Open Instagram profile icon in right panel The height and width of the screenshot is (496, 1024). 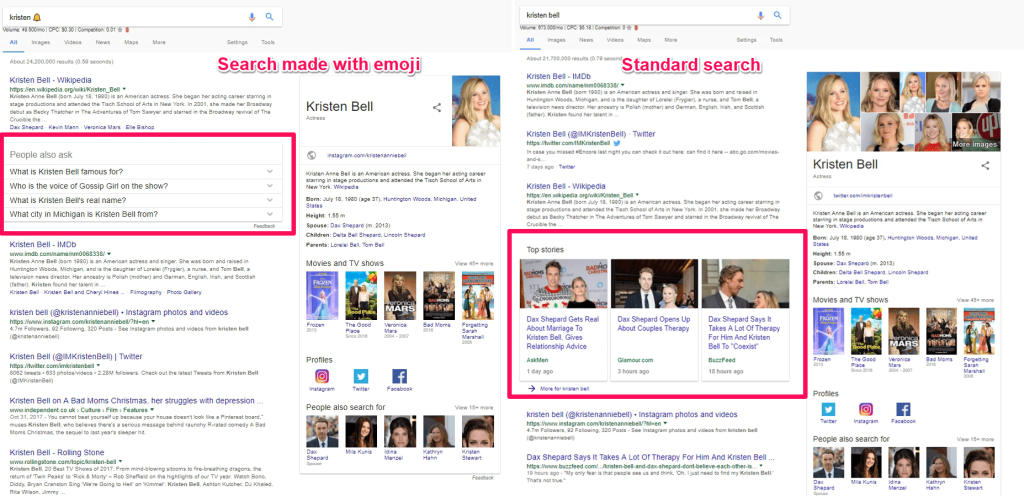click(866, 409)
